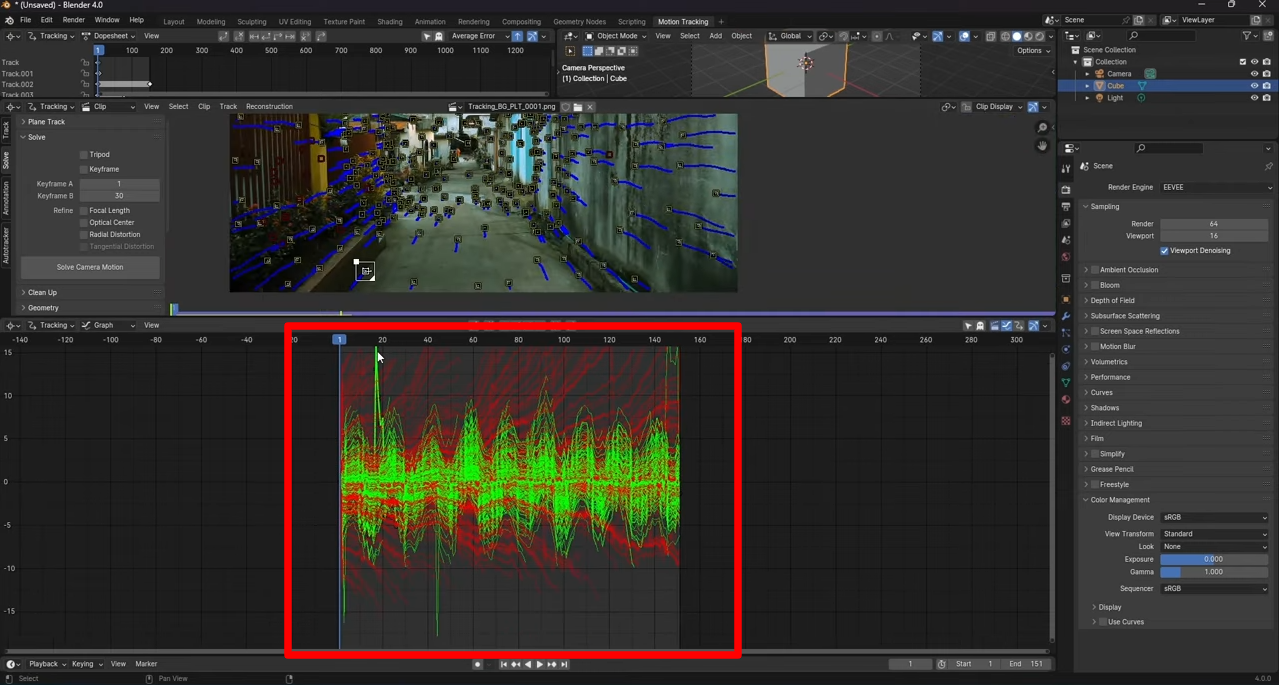Image resolution: width=1279 pixels, height=685 pixels.
Task: Toggle X-ray in the 3D viewport header
Action: pos(990,36)
